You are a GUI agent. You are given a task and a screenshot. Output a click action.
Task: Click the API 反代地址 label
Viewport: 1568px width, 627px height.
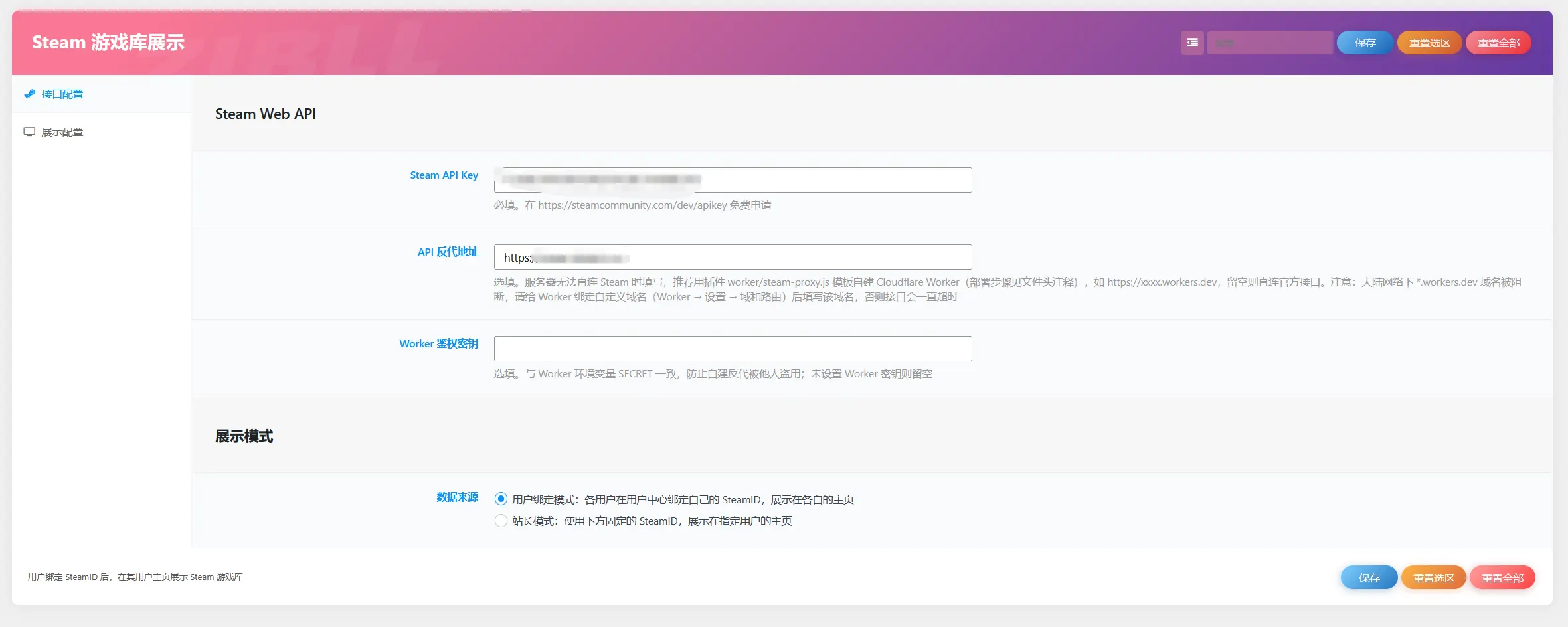448,252
